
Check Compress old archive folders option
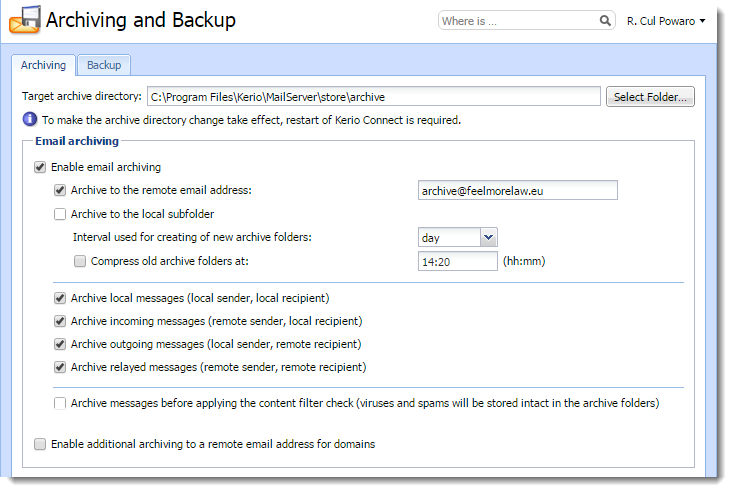coord(80,261)
